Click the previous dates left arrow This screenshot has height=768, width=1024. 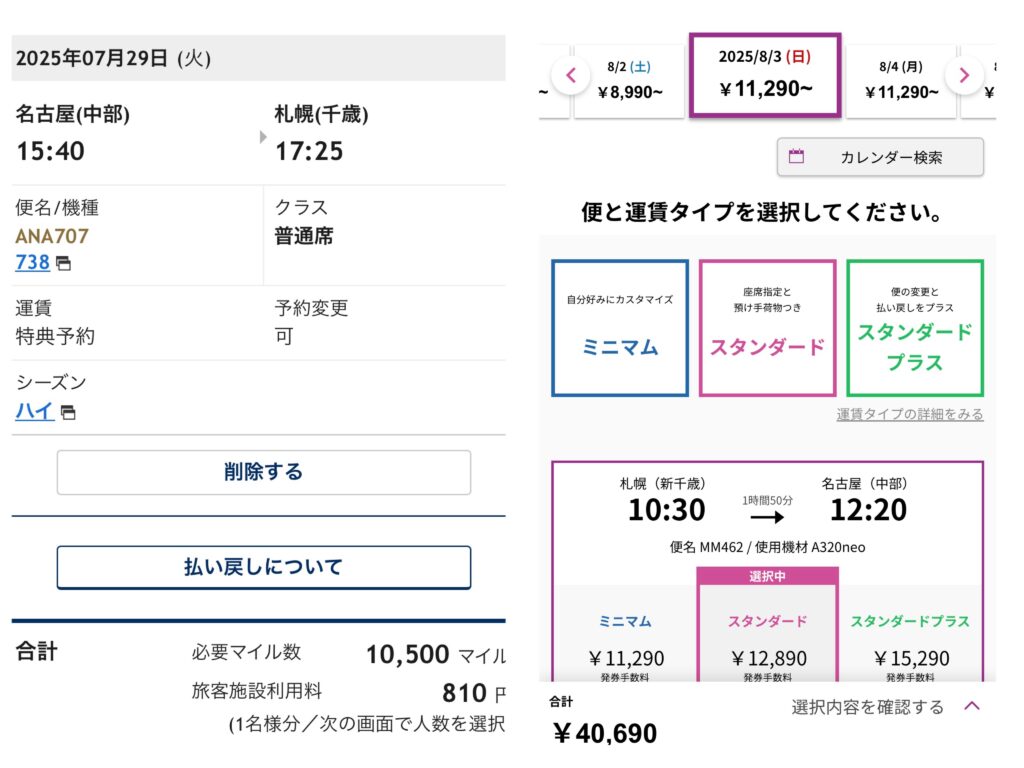(x=571, y=75)
